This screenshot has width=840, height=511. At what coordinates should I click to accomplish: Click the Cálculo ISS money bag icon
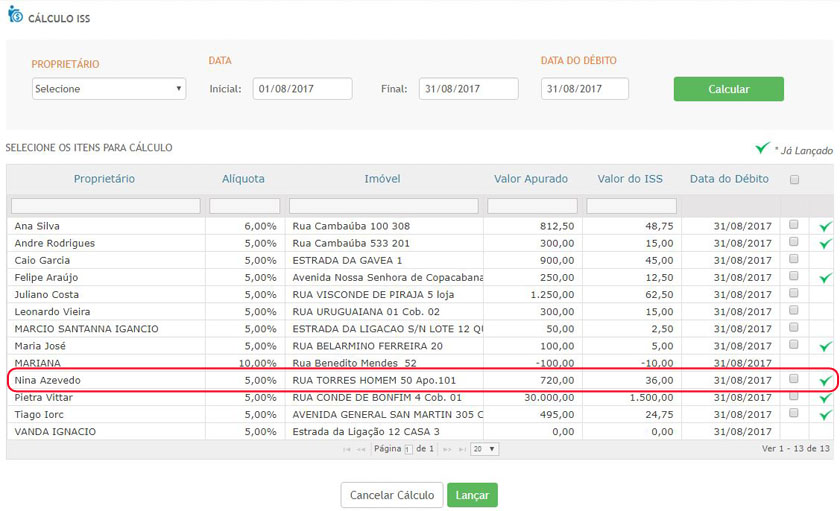(15, 16)
